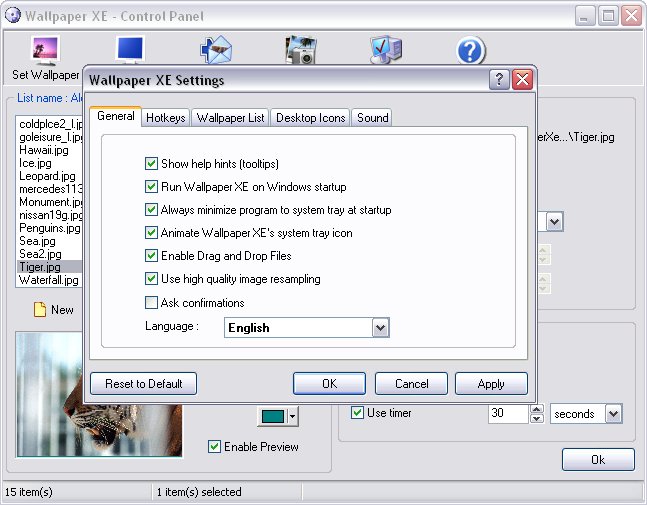This screenshot has width=647, height=505.
Task: Toggle Use timer checkbox in Control Panel
Action: click(357, 413)
